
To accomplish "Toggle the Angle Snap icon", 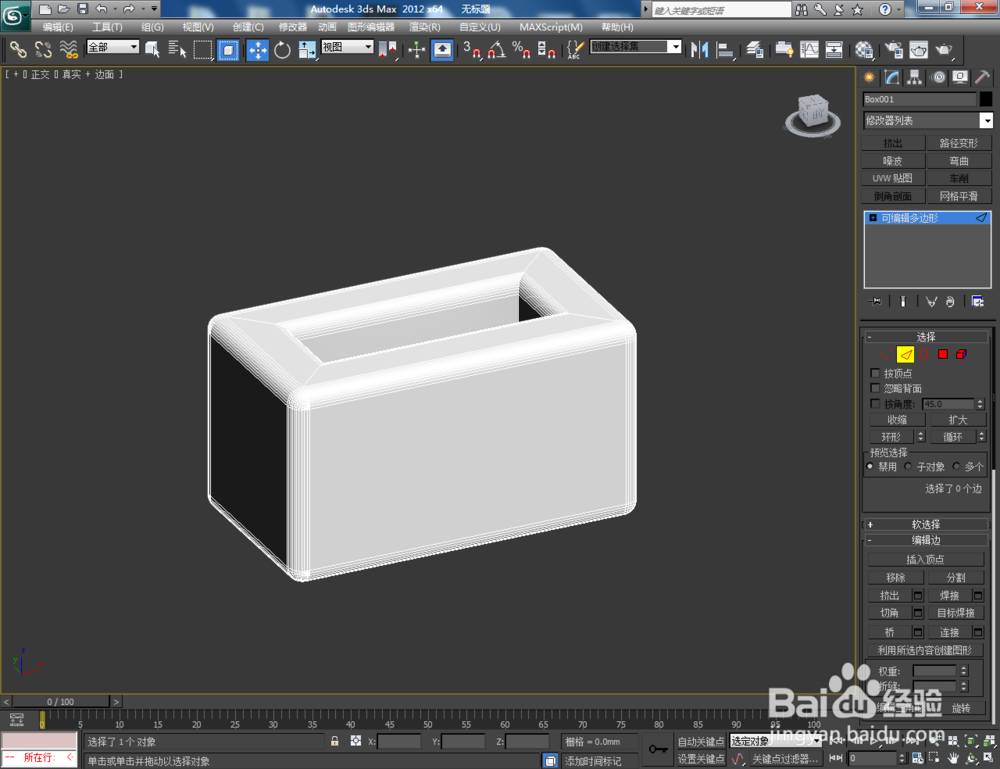I will tap(497, 49).
